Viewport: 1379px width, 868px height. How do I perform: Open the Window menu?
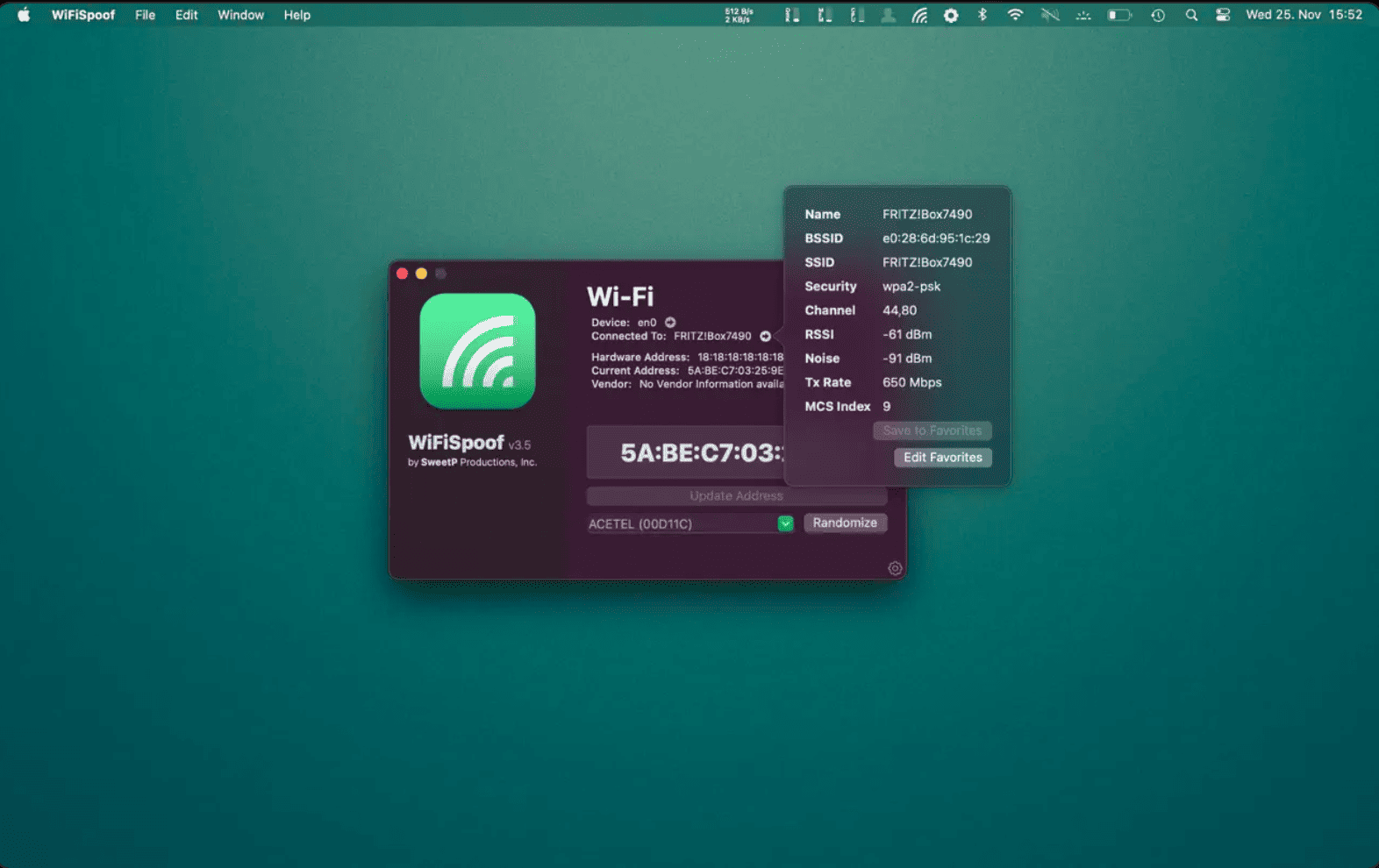[240, 15]
